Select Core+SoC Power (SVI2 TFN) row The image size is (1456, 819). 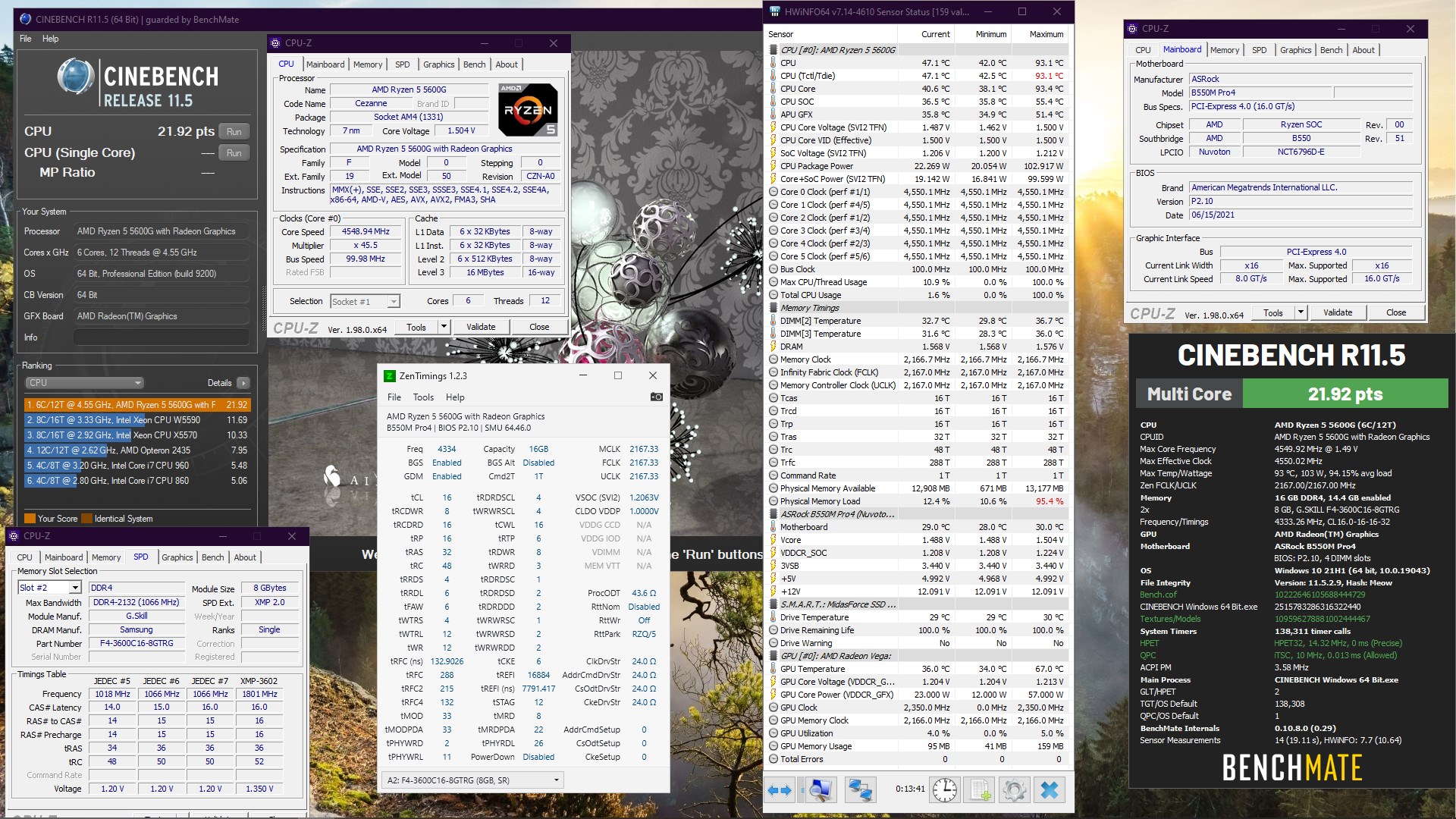tap(917, 179)
